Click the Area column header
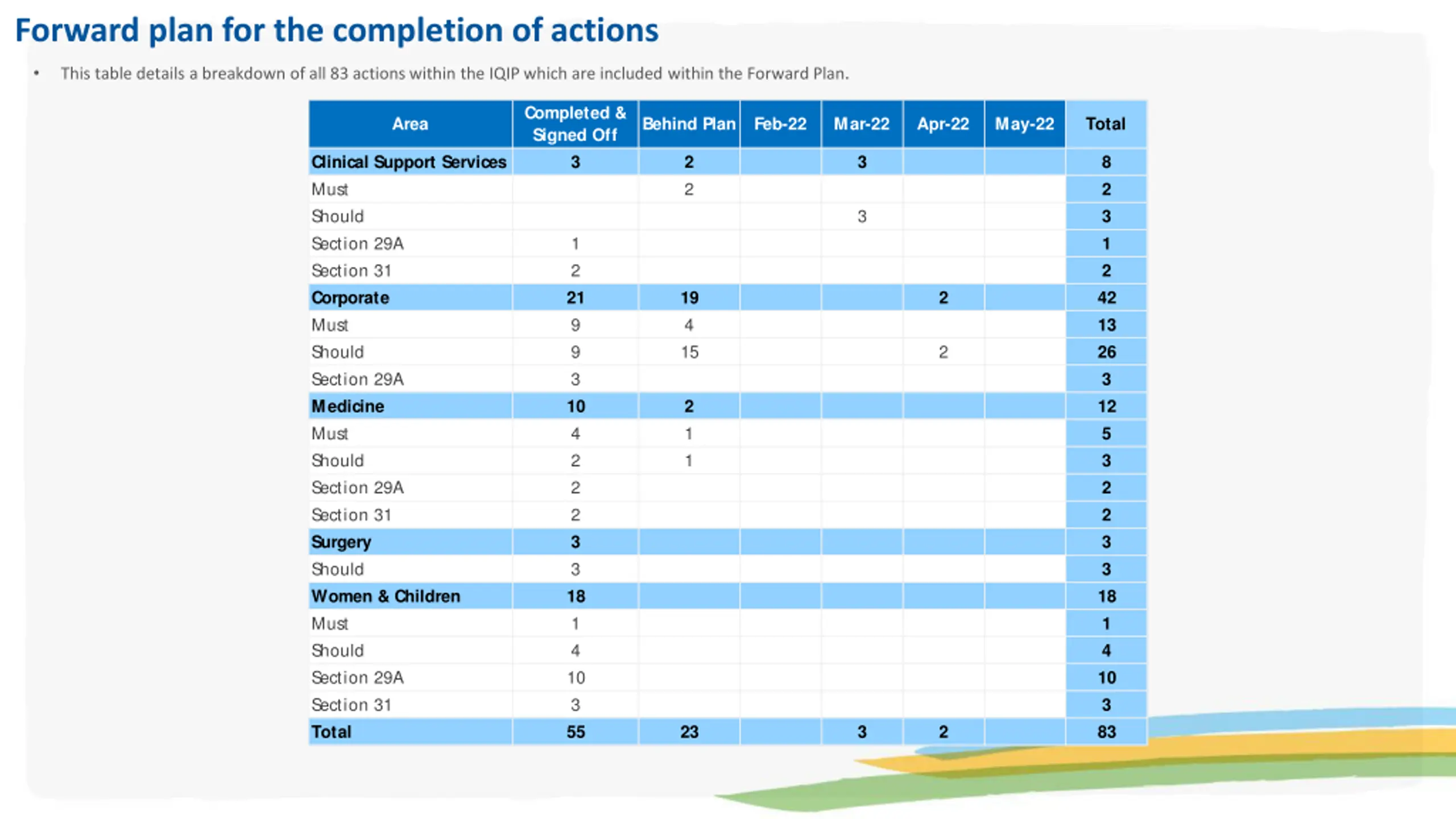Viewport: 1456px width, 819px height. coord(410,124)
